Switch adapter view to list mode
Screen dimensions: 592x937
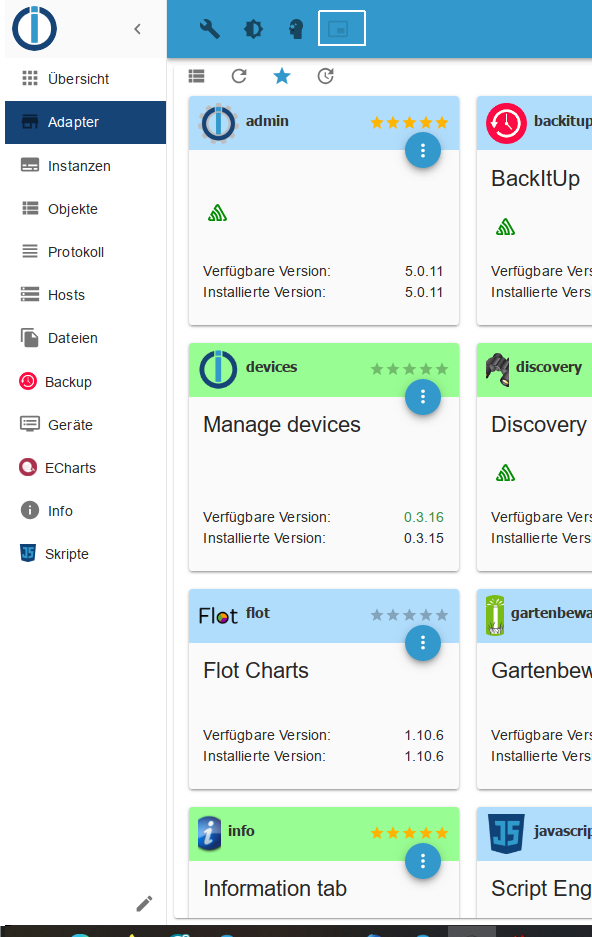point(197,76)
